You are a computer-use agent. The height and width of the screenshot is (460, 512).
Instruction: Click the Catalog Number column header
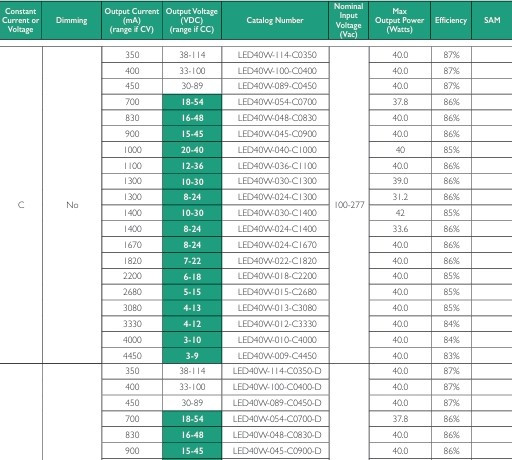point(275,20)
